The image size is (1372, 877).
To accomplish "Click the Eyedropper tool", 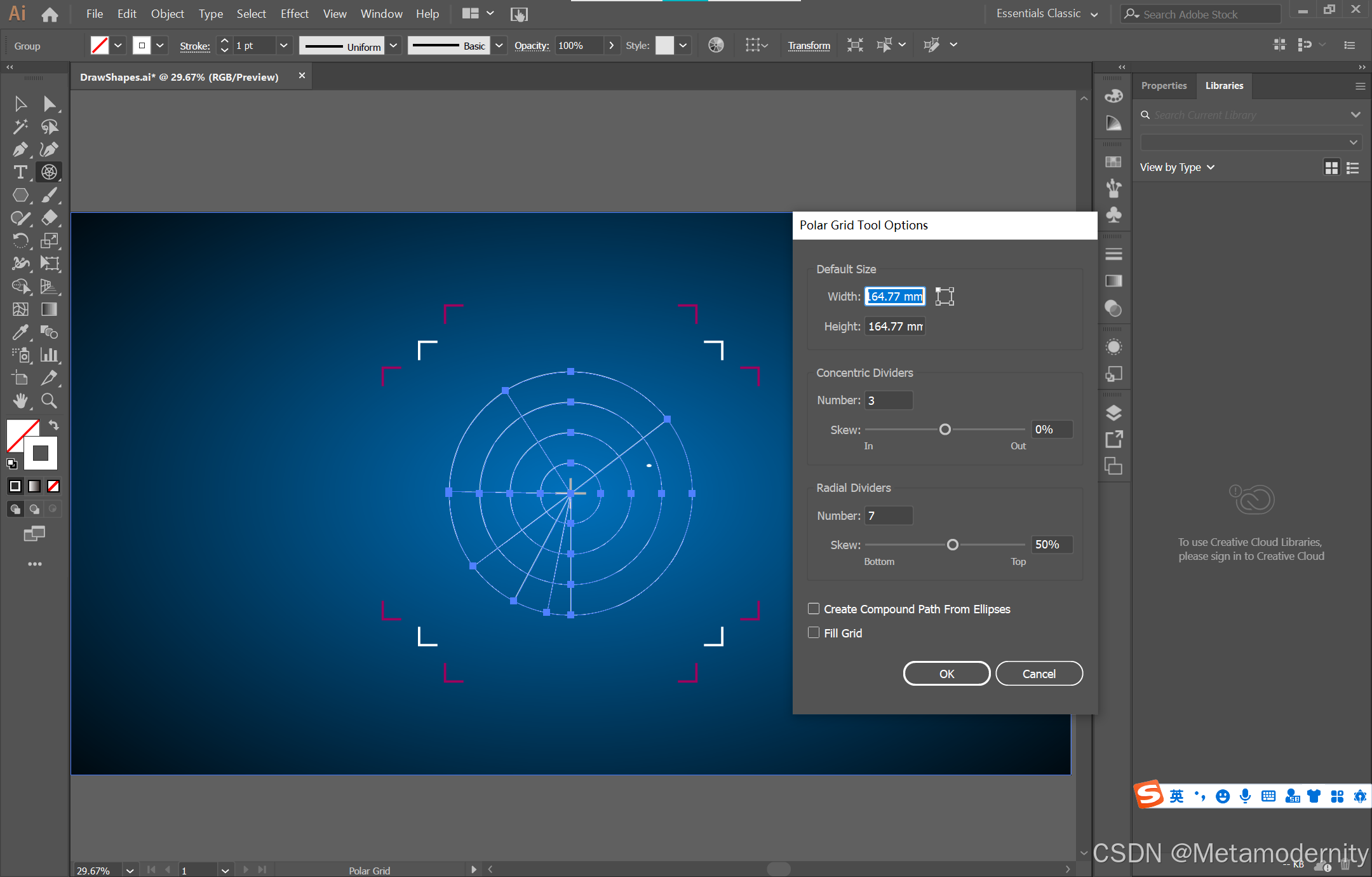I will 20,332.
